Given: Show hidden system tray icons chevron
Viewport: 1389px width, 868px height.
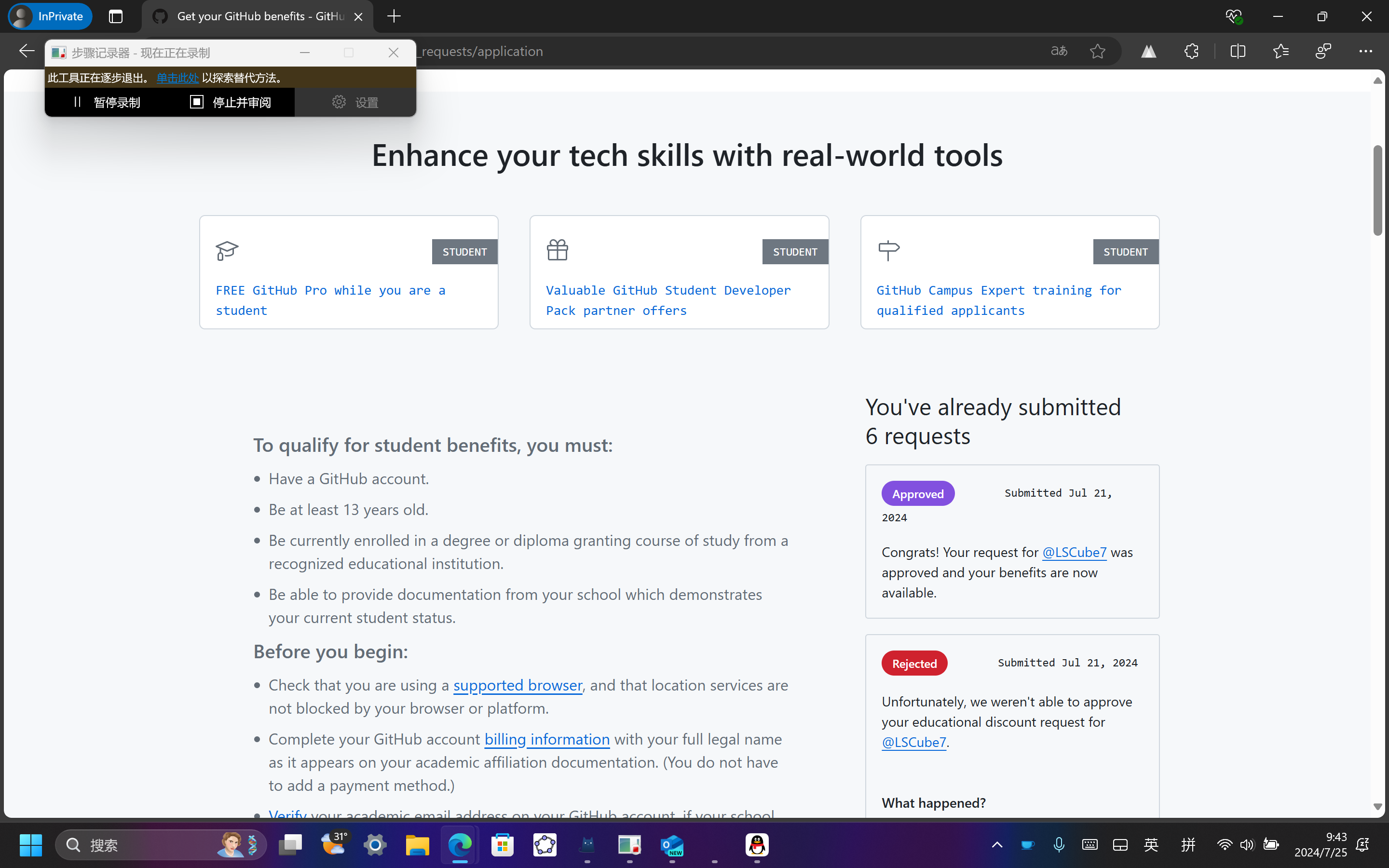Looking at the screenshot, I should pos(997,844).
